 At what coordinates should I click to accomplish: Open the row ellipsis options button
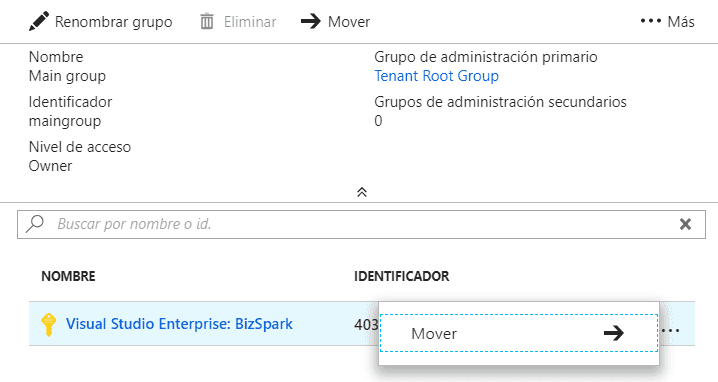670,330
